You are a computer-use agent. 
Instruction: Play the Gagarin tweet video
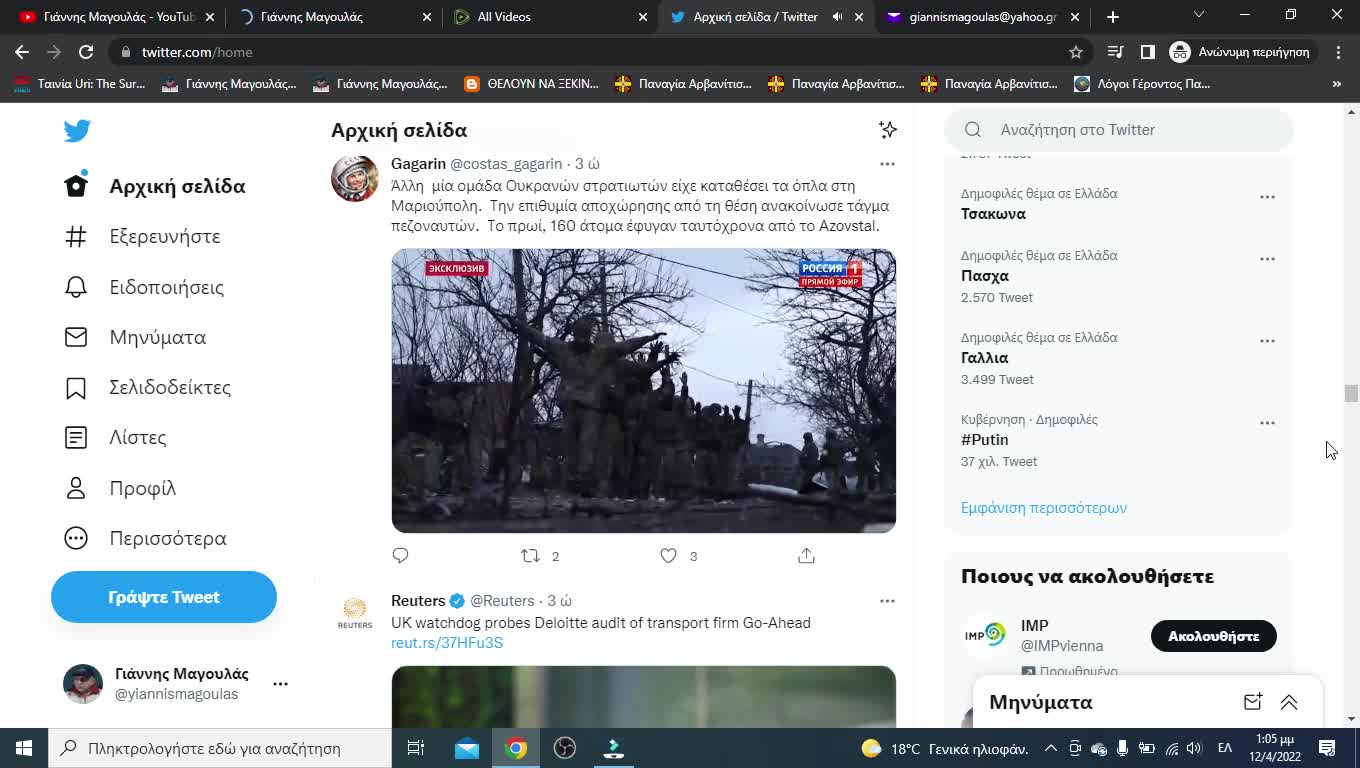point(643,390)
